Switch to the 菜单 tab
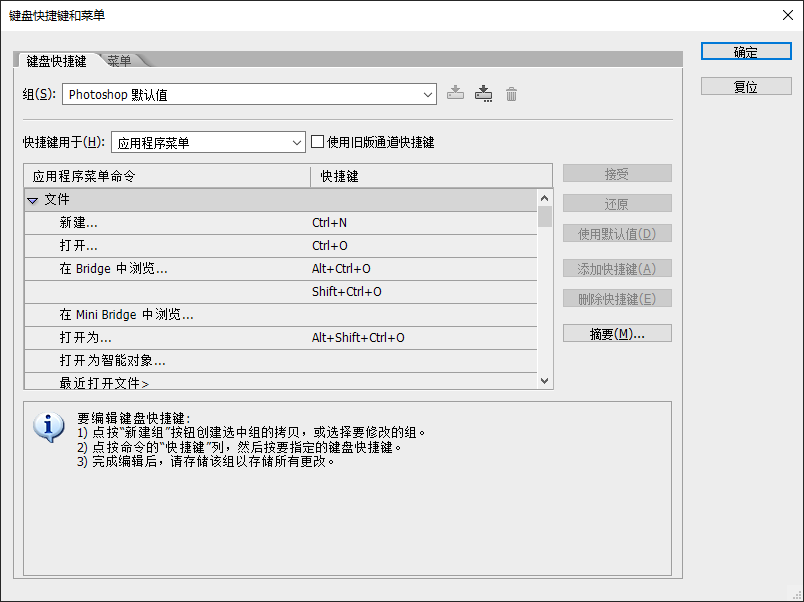The width and height of the screenshot is (804, 602). pos(120,60)
